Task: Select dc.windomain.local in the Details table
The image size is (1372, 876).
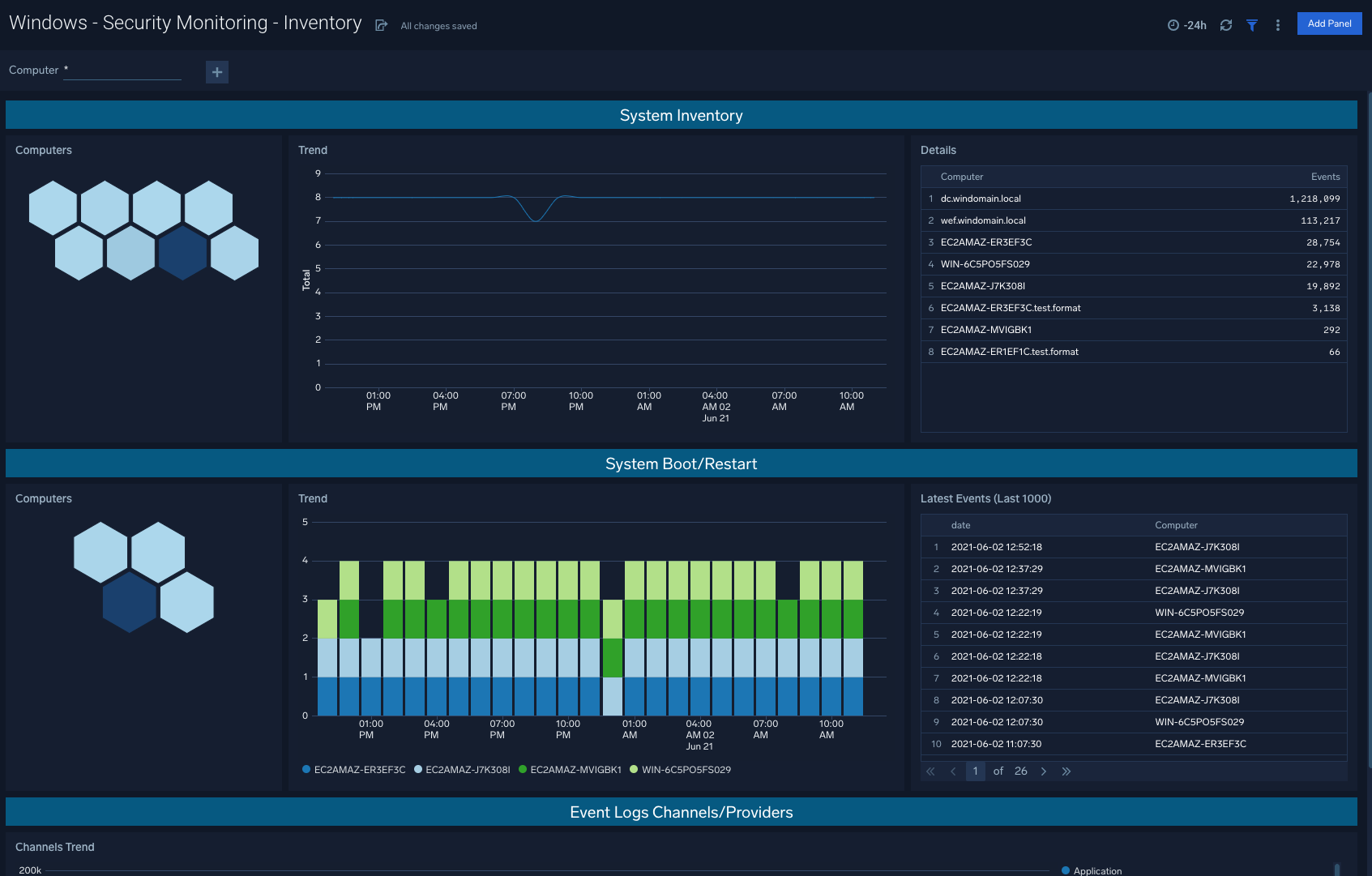Action: click(x=981, y=199)
